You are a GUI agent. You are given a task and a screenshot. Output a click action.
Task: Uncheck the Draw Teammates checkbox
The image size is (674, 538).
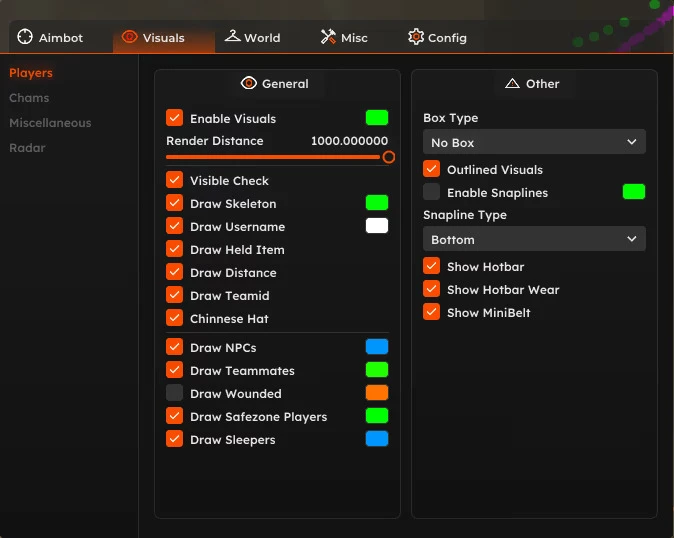pyautogui.click(x=175, y=370)
